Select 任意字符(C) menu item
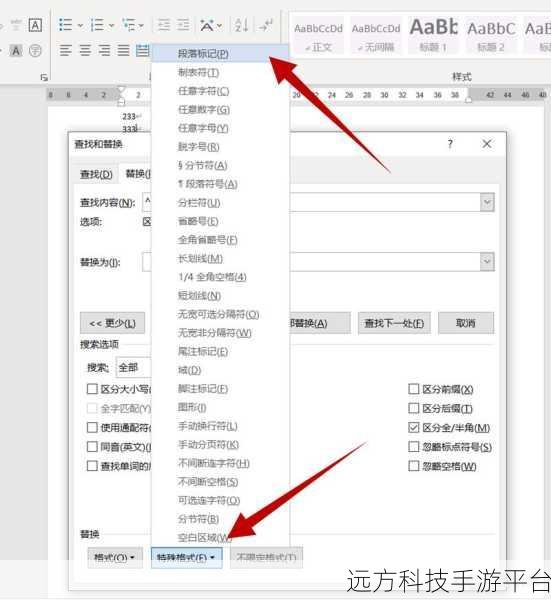 [x=220, y=91]
